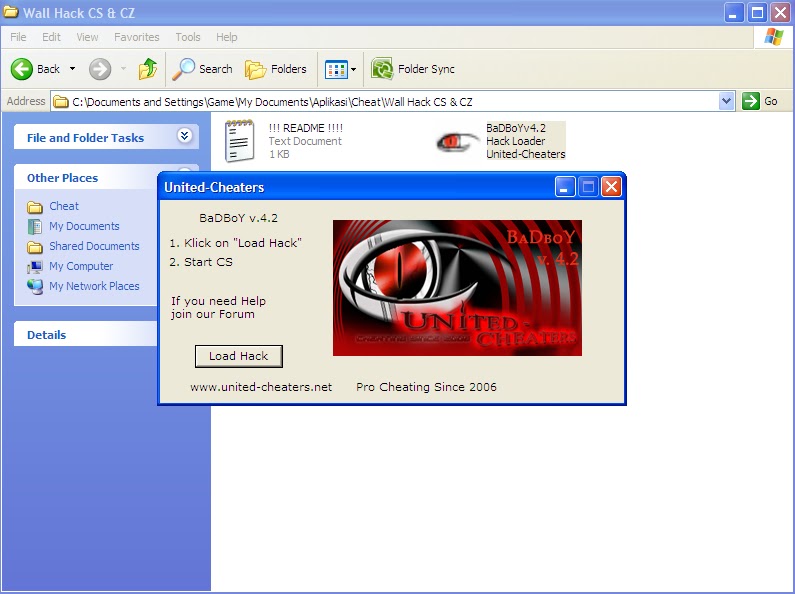Select the README notepad file icon
This screenshot has width=795, height=594.
tap(239, 141)
